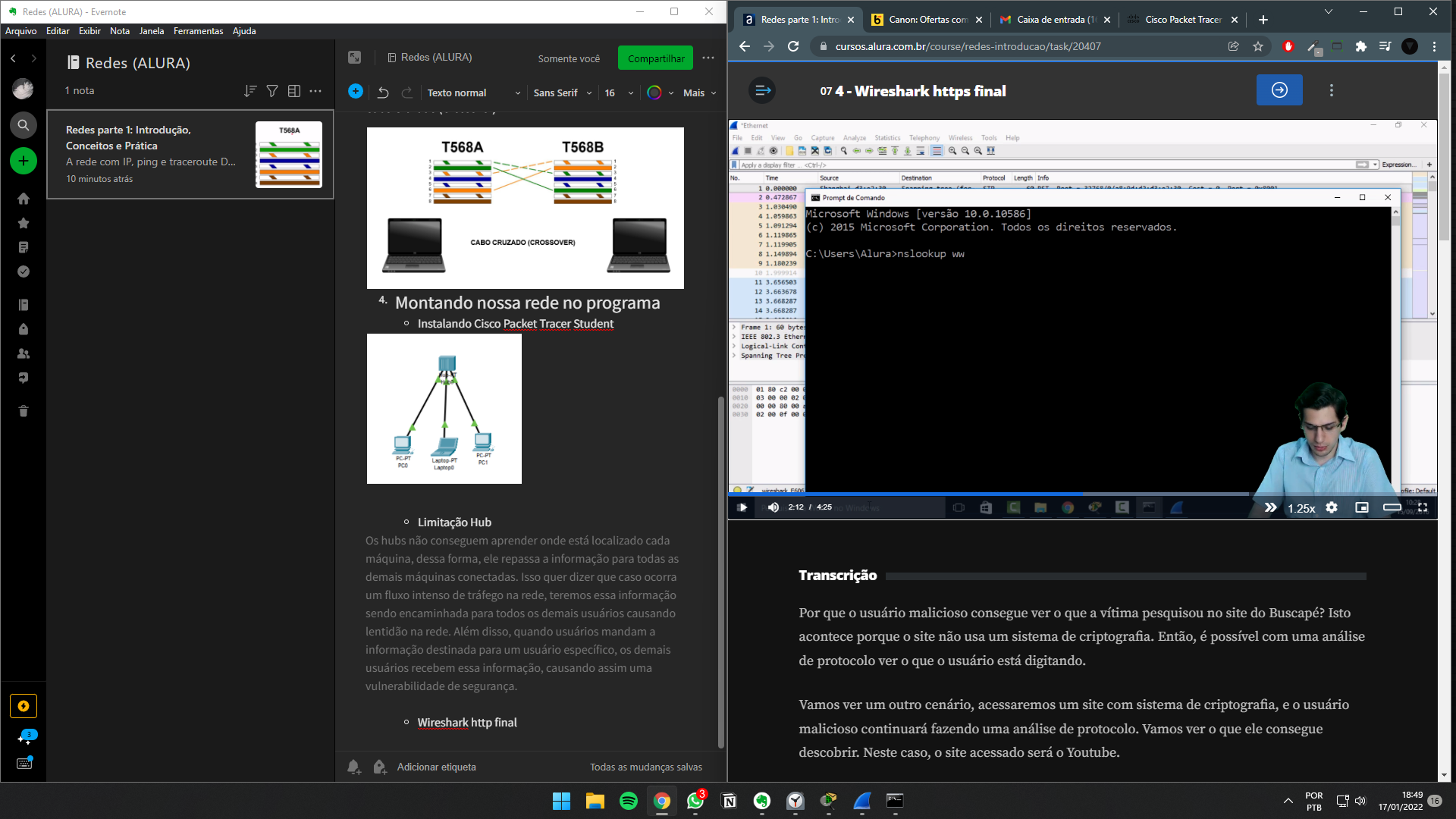Click Somente você sharing status
The width and height of the screenshot is (1456, 819).
point(569,58)
